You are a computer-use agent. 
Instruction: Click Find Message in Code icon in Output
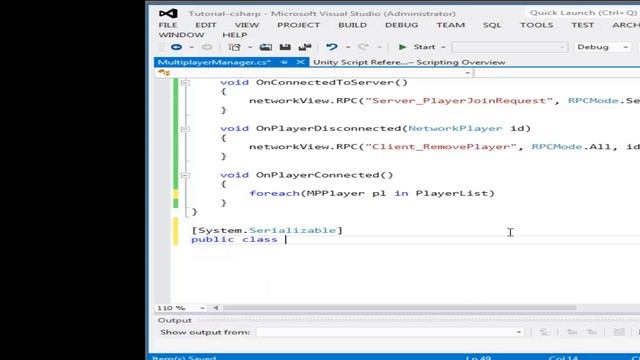(x=545, y=332)
